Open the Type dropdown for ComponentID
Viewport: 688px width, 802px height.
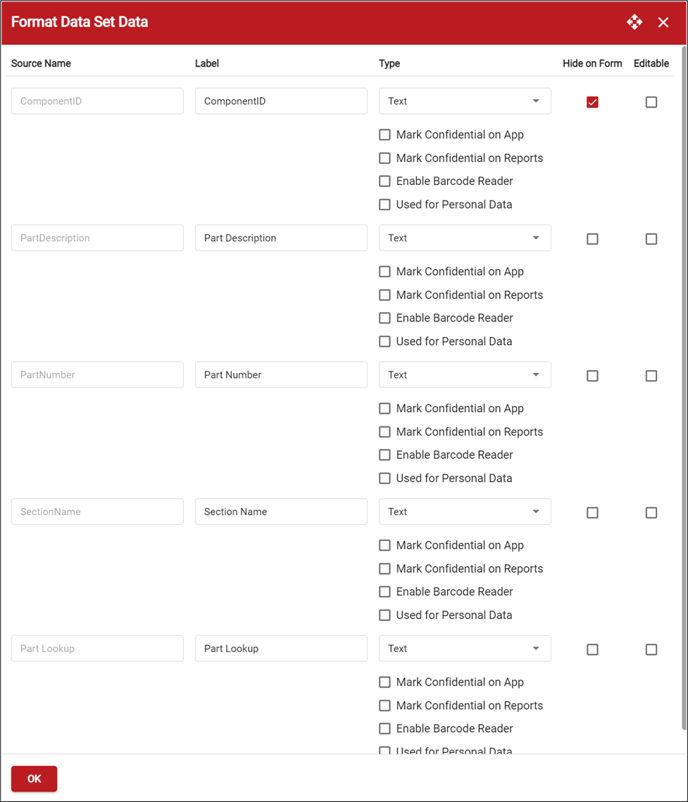click(465, 101)
